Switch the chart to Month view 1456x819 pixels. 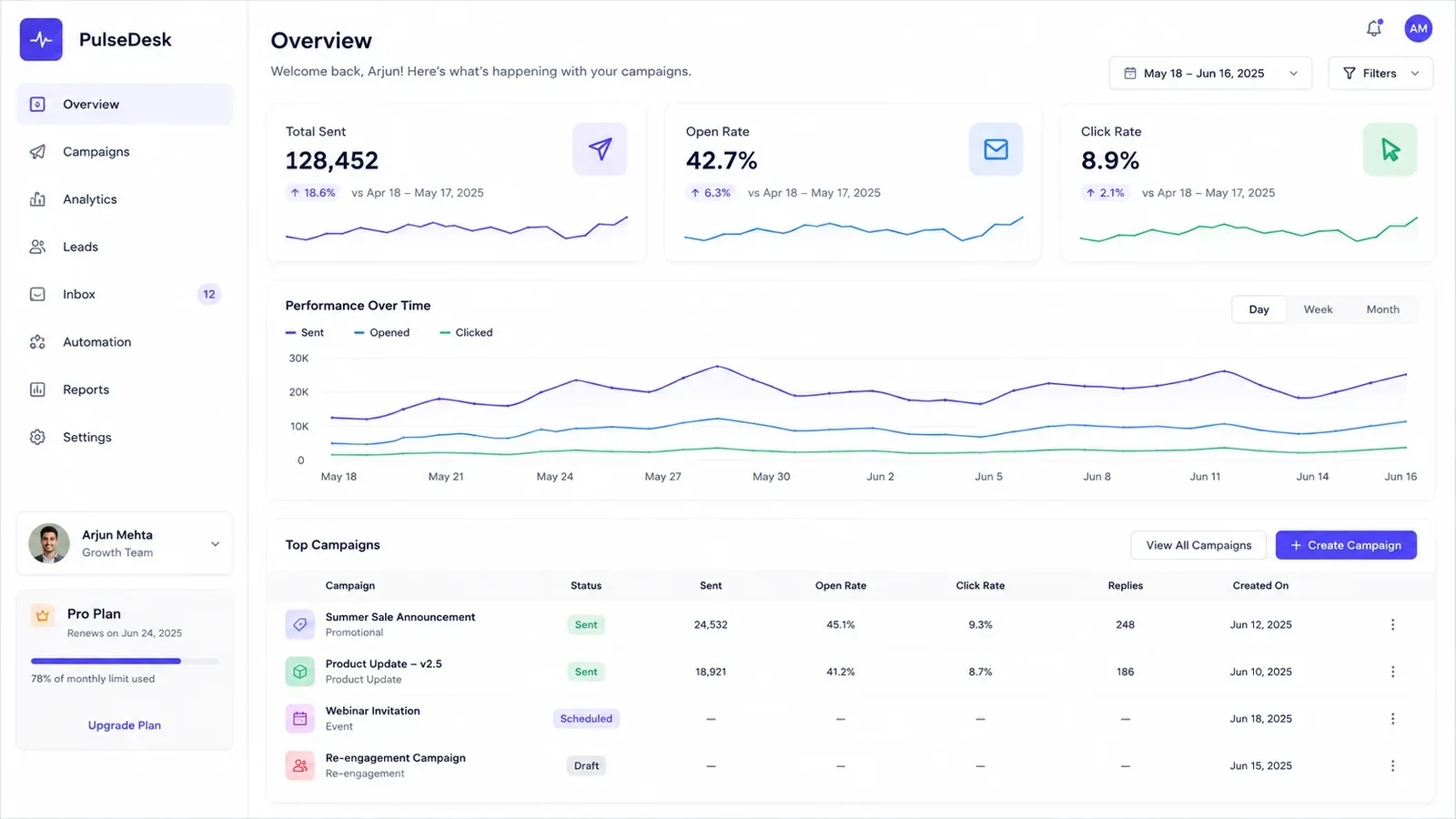point(1382,309)
